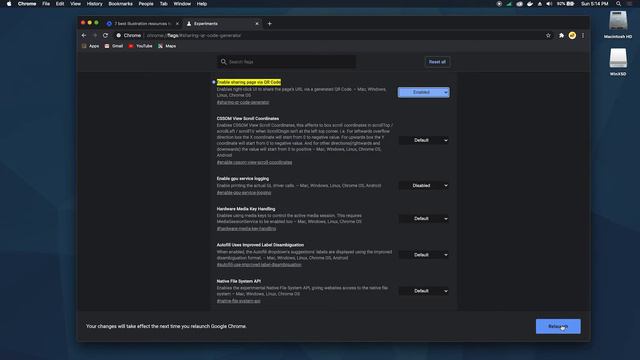The image size is (640, 360).
Task: Open the Tab menu
Action: click(x=164, y=4)
